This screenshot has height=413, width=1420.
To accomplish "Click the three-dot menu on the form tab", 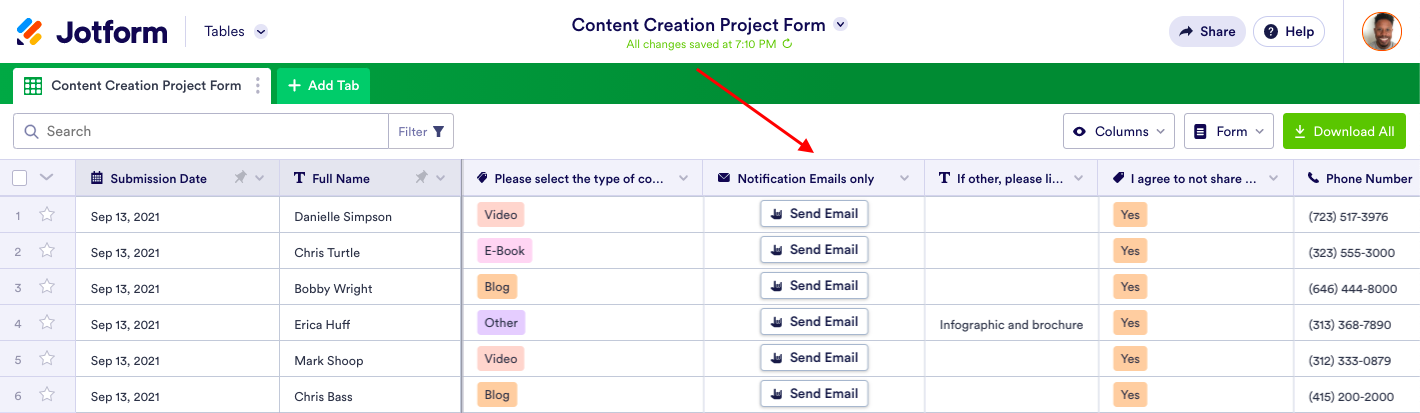I will [x=258, y=86].
